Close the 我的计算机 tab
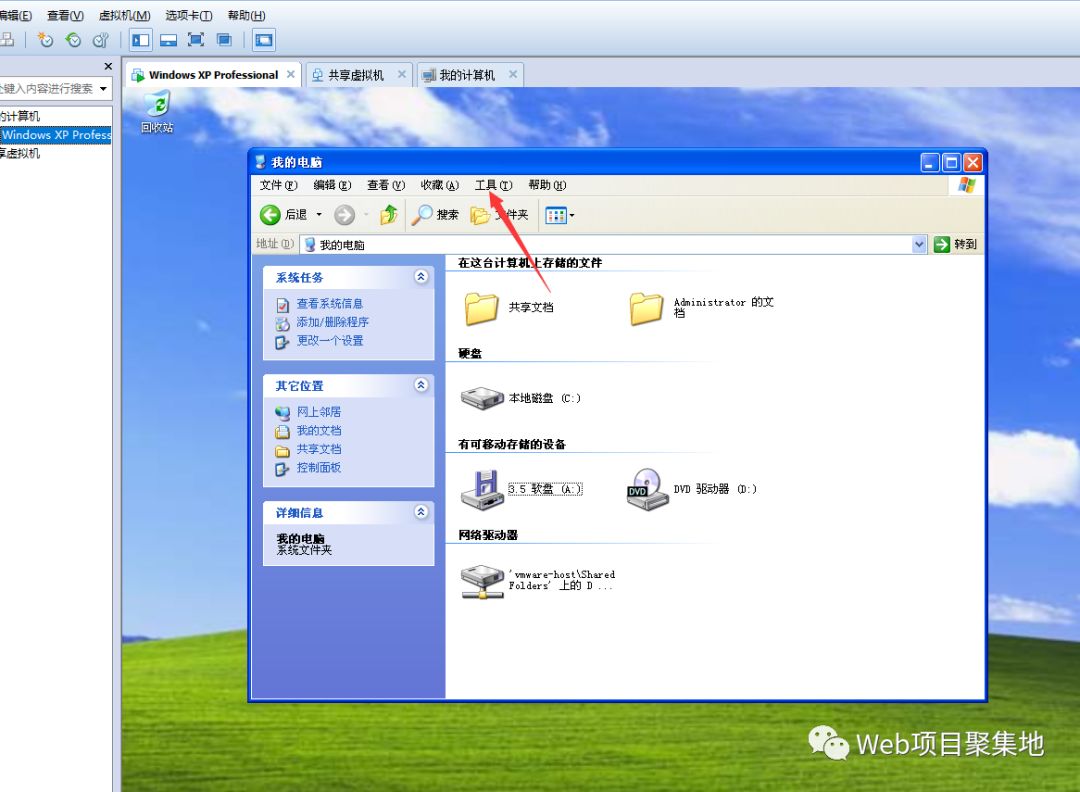The height and width of the screenshot is (792, 1080). coord(512,74)
